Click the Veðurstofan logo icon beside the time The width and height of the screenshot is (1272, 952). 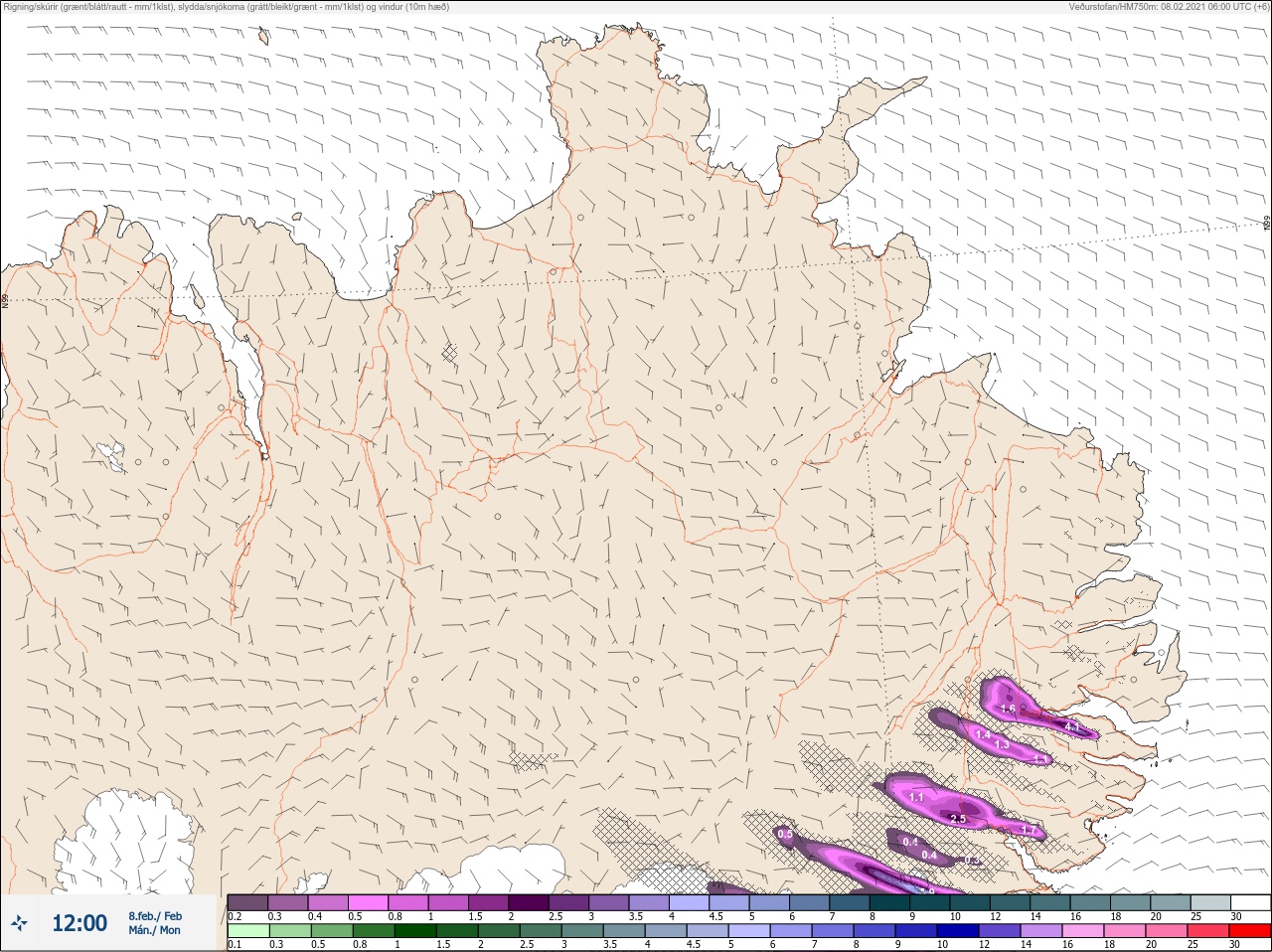pyautogui.click(x=19, y=923)
